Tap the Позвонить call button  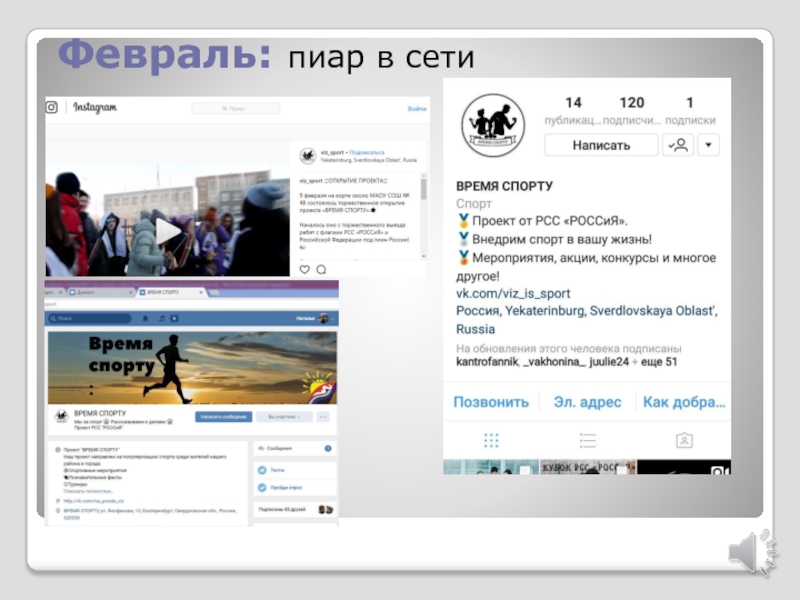tap(491, 402)
